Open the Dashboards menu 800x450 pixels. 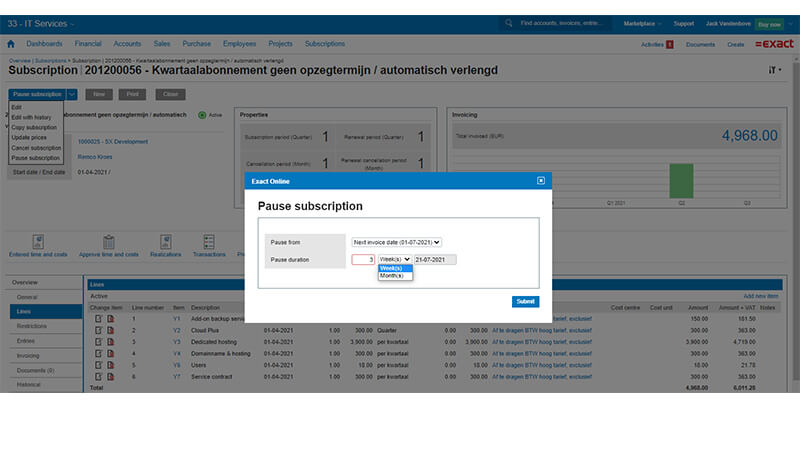click(44, 44)
